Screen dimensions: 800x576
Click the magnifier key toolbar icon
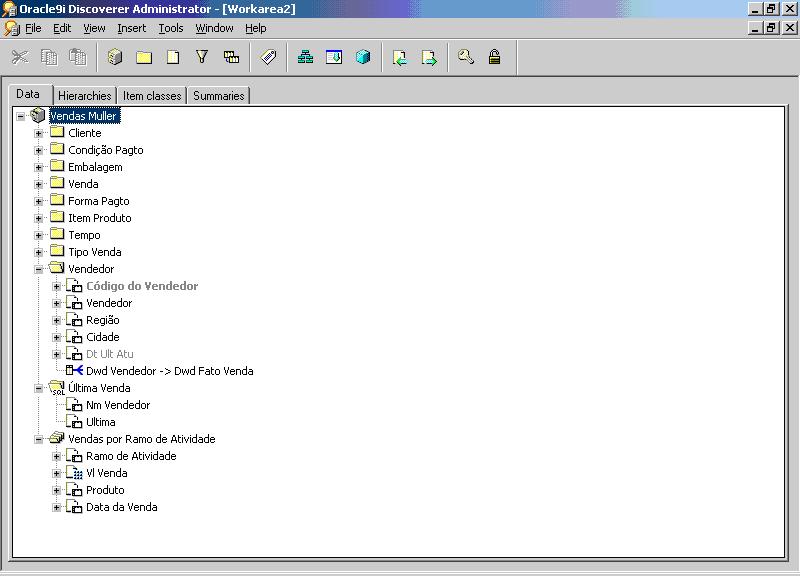click(466, 57)
